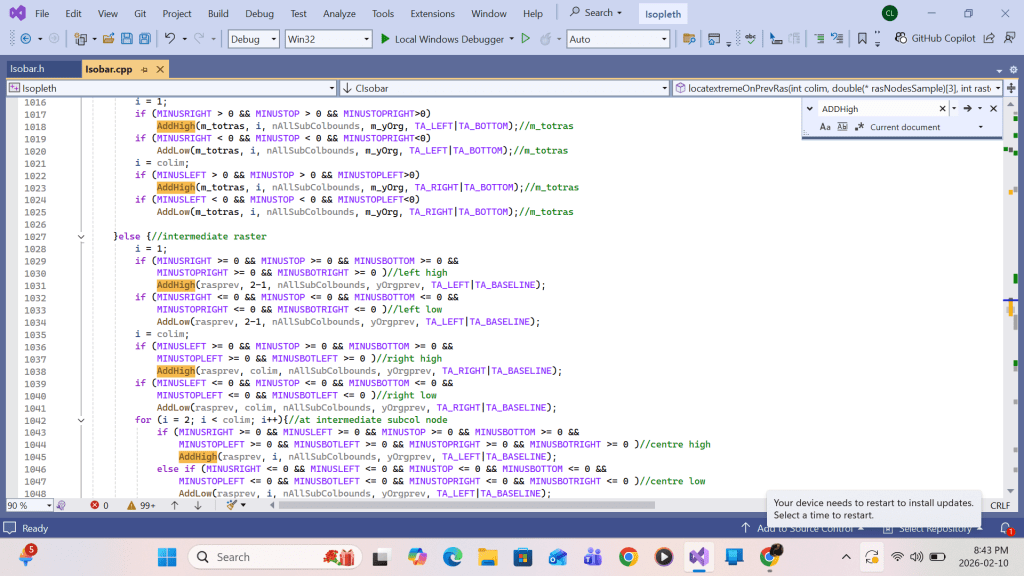The image size is (1024, 576).
Task: Toggle Match case option in Find box
Action: [825, 127]
